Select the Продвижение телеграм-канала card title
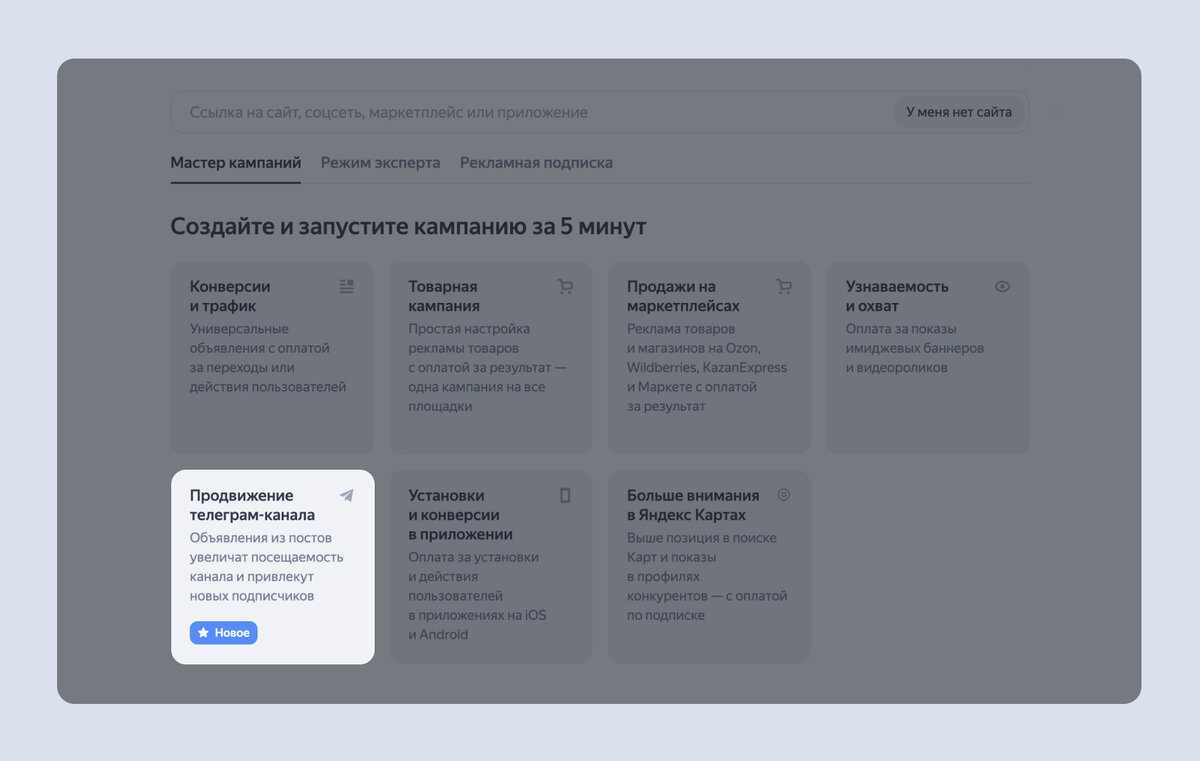 (252, 505)
